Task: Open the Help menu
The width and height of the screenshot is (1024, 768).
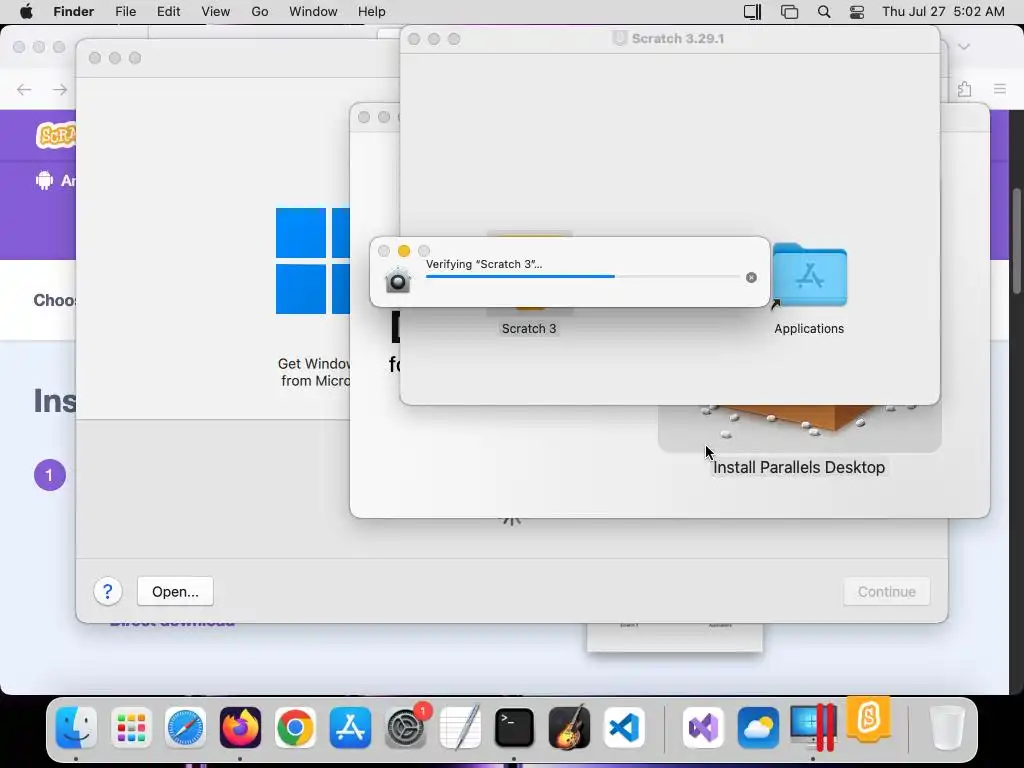Action: tap(372, 12)
